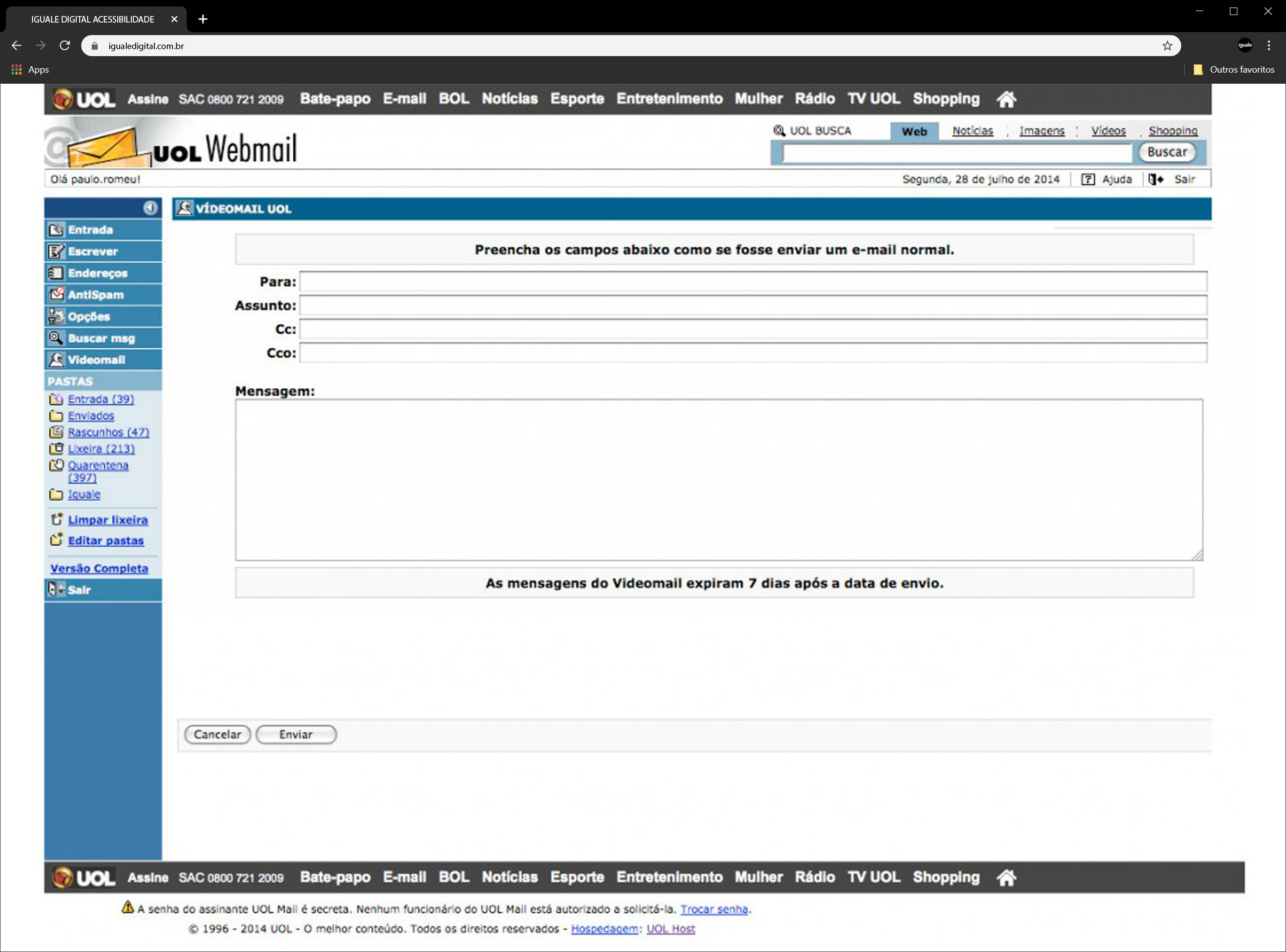
Task: Open E-mail in top navigation
Action: point(404,99)
